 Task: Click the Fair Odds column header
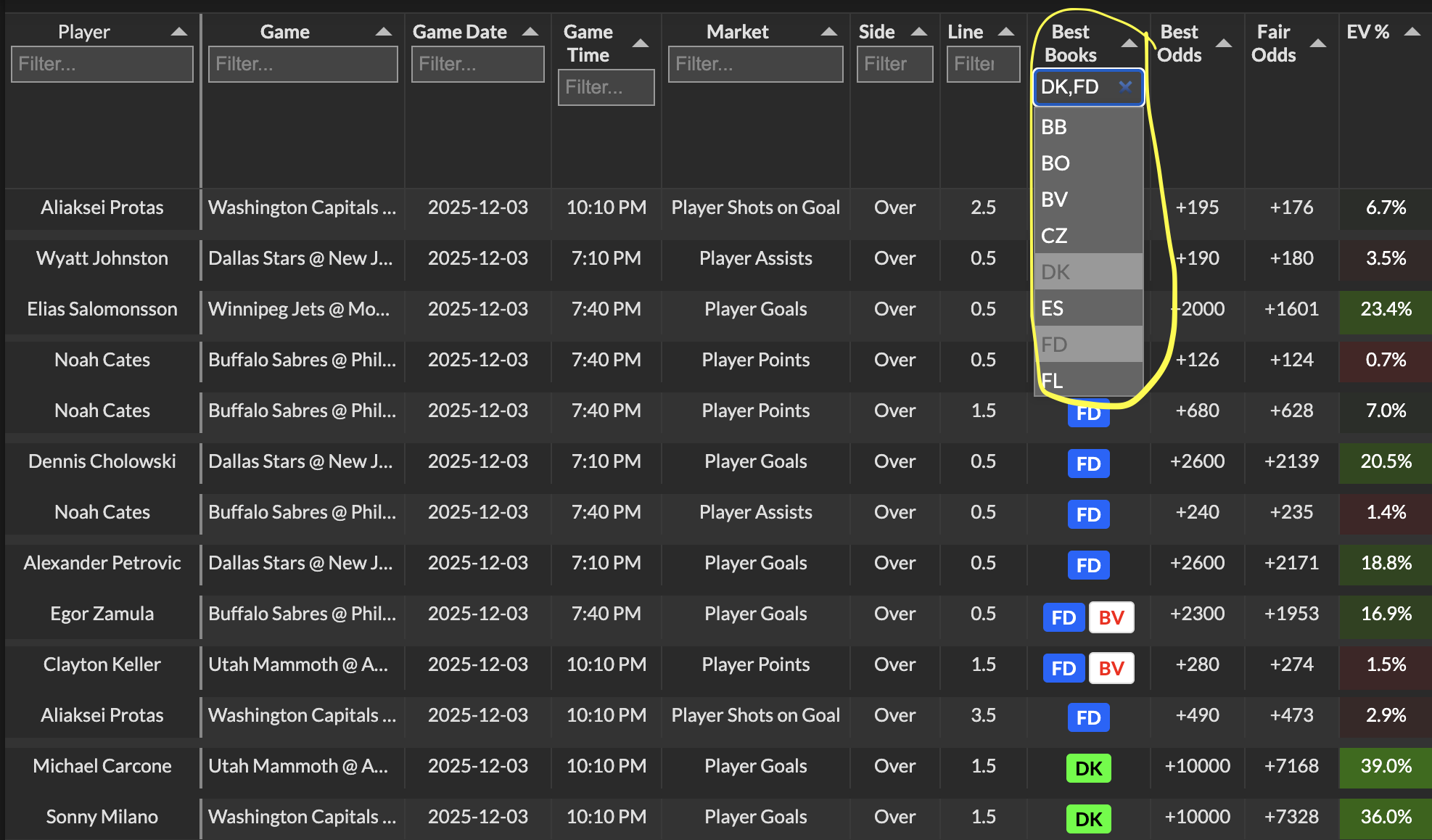point(1274,44)
